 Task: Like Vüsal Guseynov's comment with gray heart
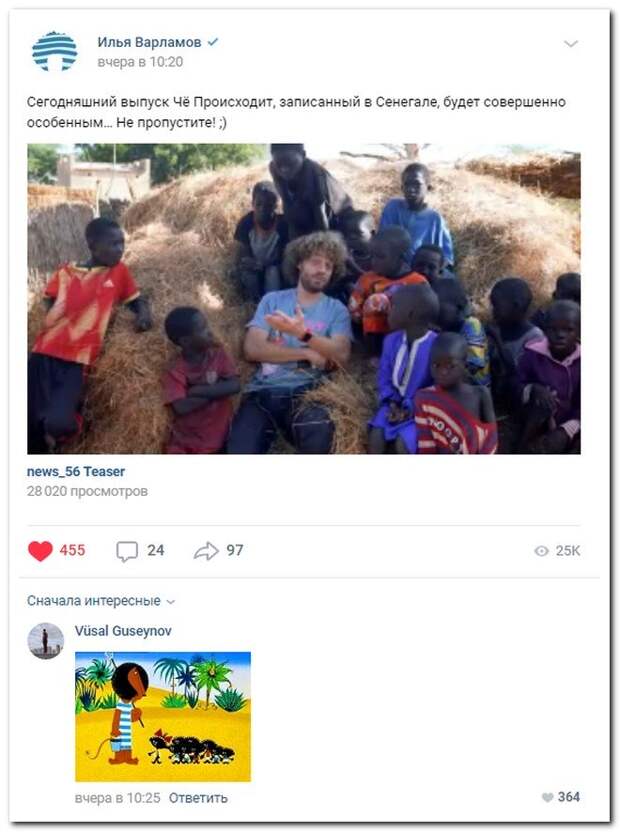coord(547,797)
